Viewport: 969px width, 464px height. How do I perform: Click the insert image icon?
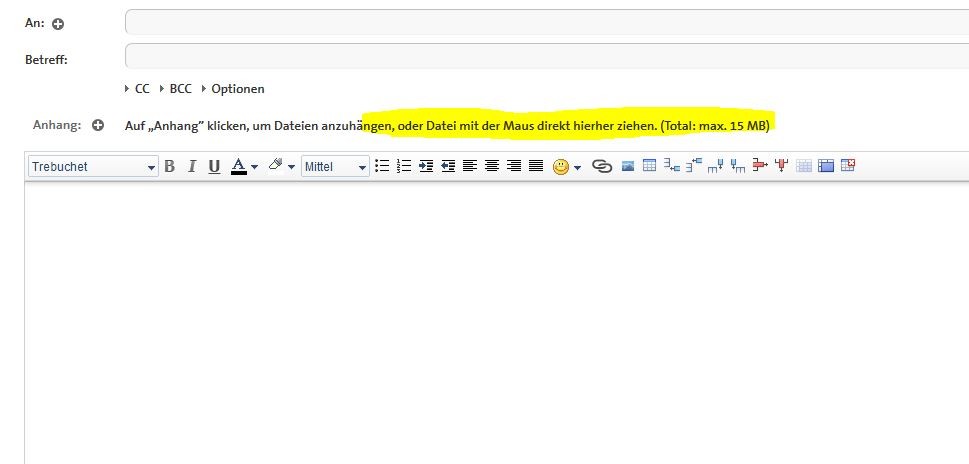click(628, 167)
